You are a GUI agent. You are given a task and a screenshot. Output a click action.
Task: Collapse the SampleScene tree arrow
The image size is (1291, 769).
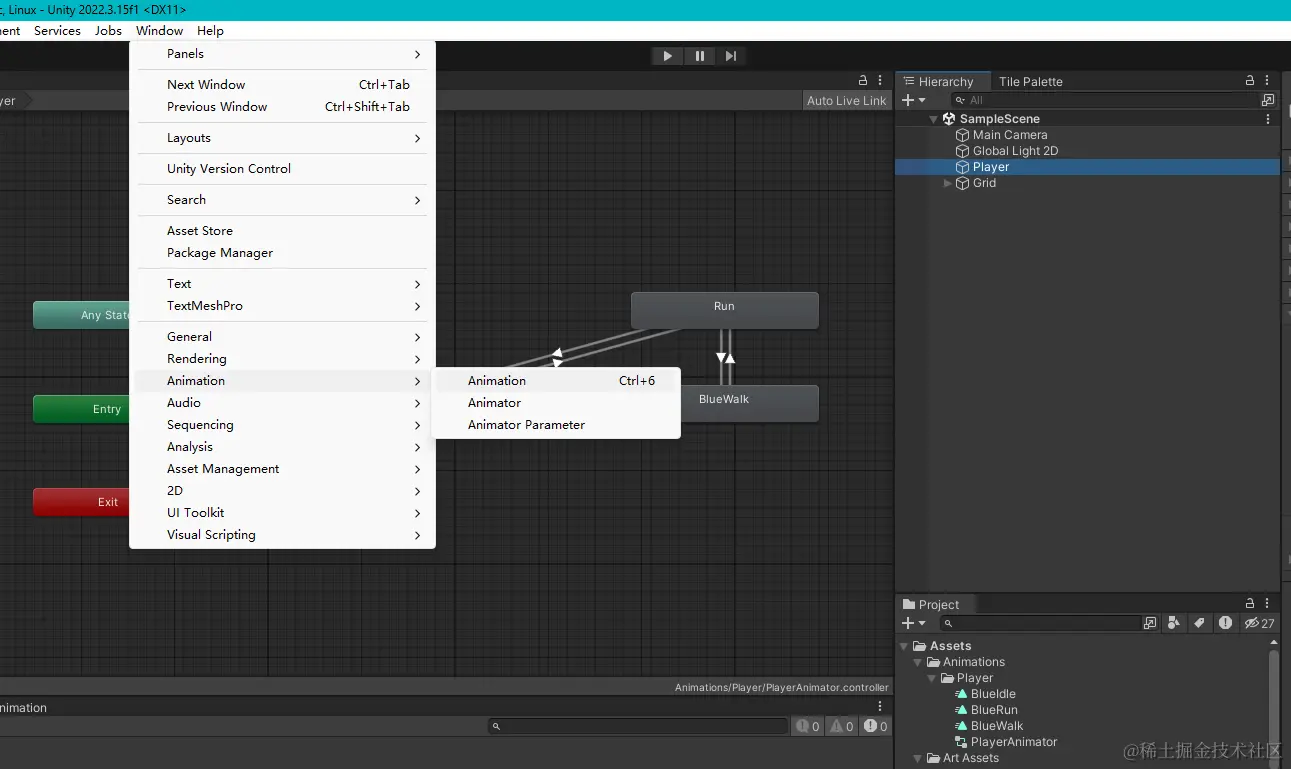click(934, 119)
